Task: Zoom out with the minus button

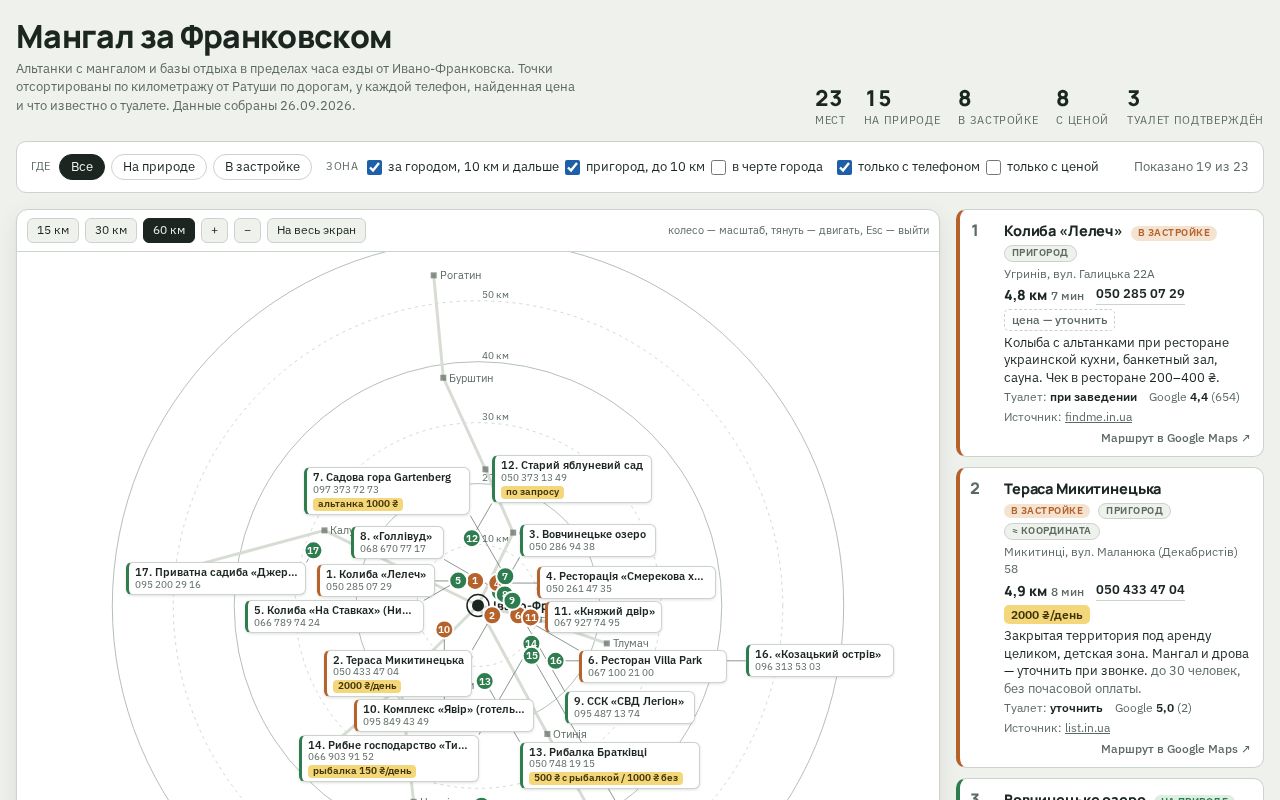Action: coord(247,230)
